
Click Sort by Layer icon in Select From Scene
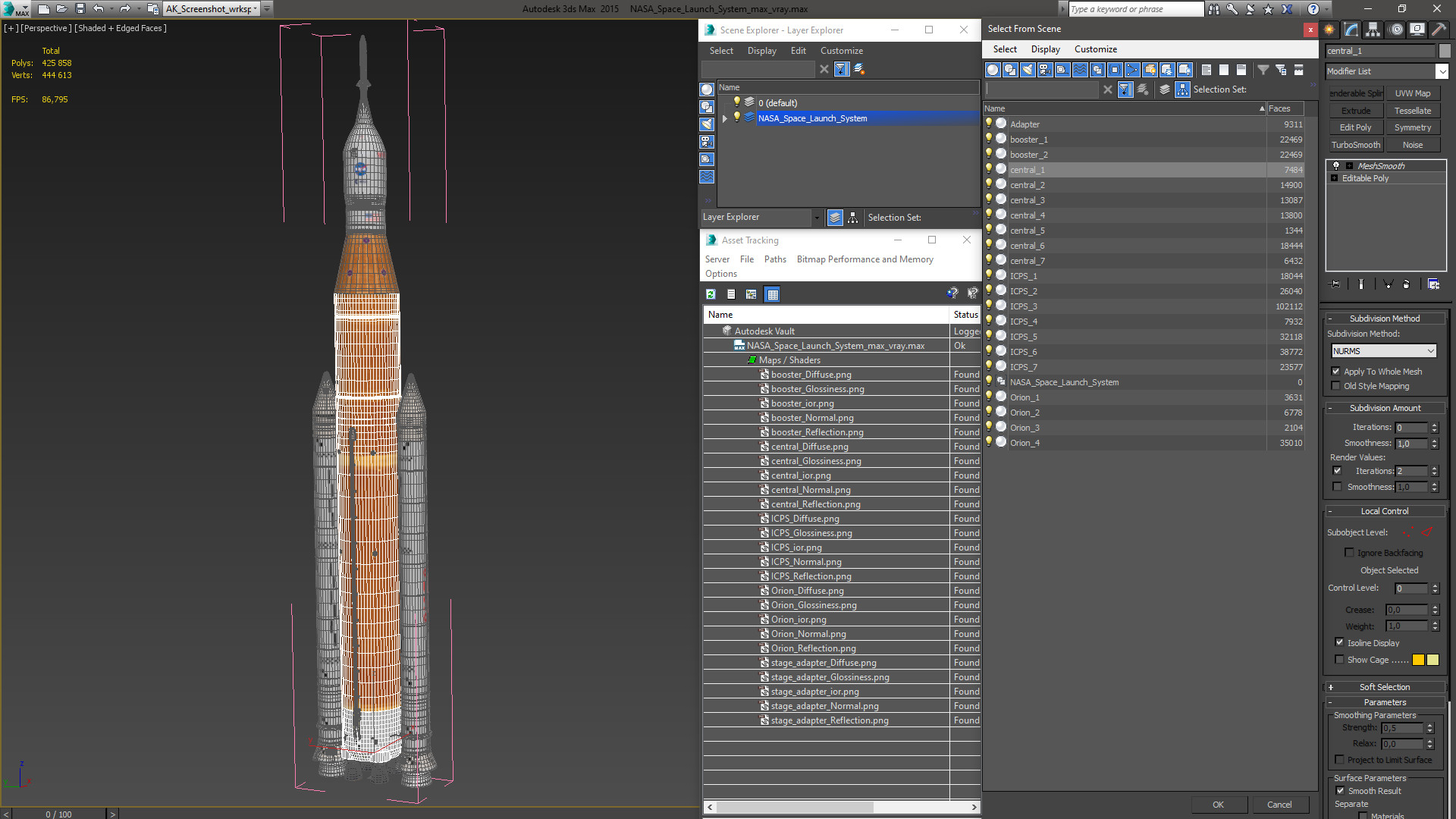click(1165, 89)
